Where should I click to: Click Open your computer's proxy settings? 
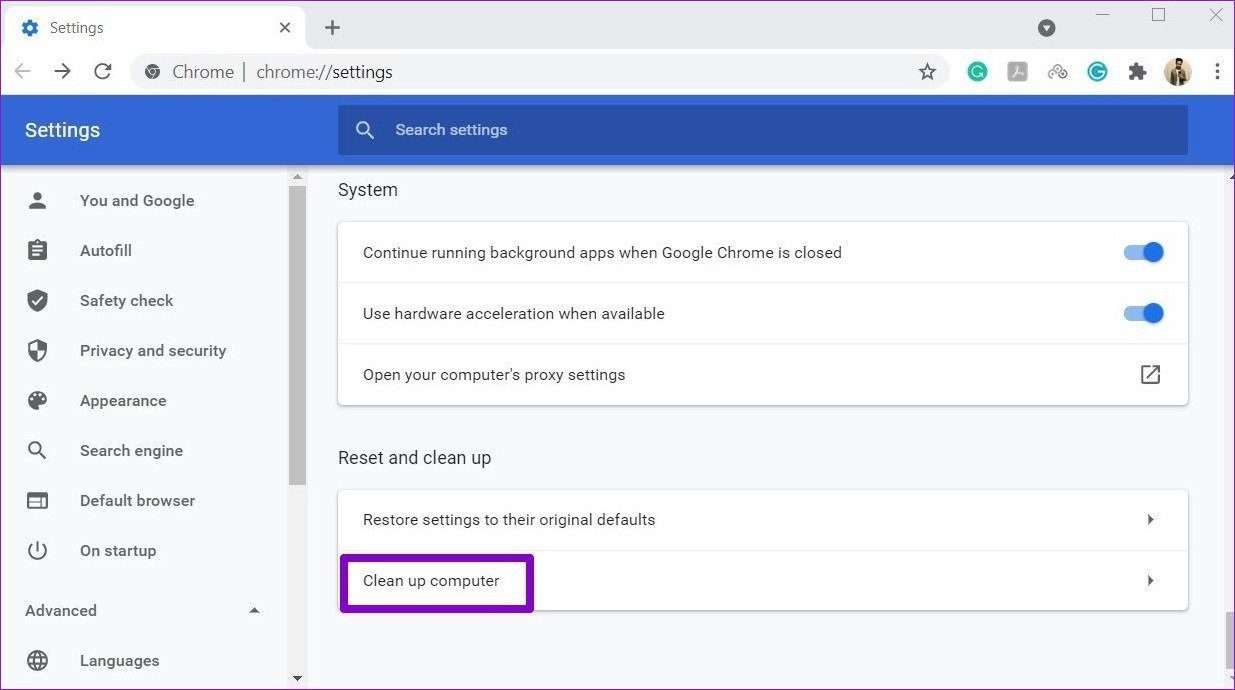pyautogui.click(x=763, y=374)
